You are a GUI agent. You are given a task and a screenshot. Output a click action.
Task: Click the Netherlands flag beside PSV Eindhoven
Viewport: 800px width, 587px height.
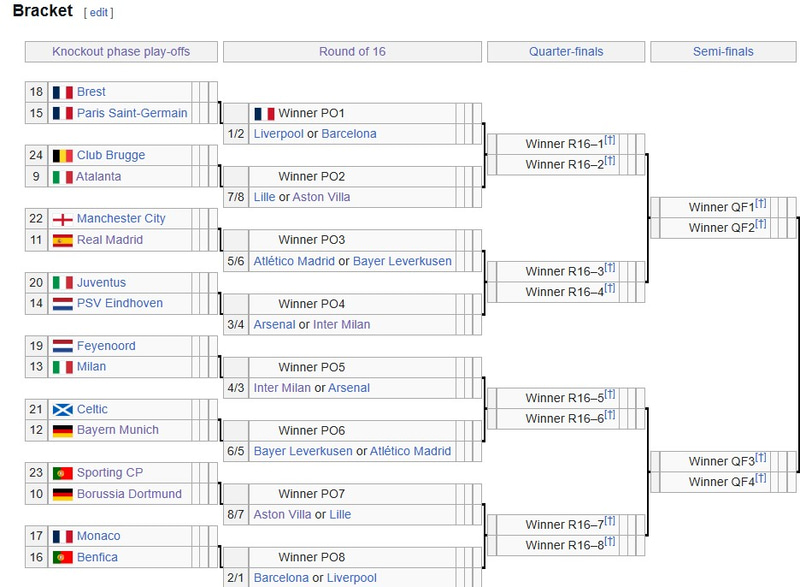tap(62, 304)
